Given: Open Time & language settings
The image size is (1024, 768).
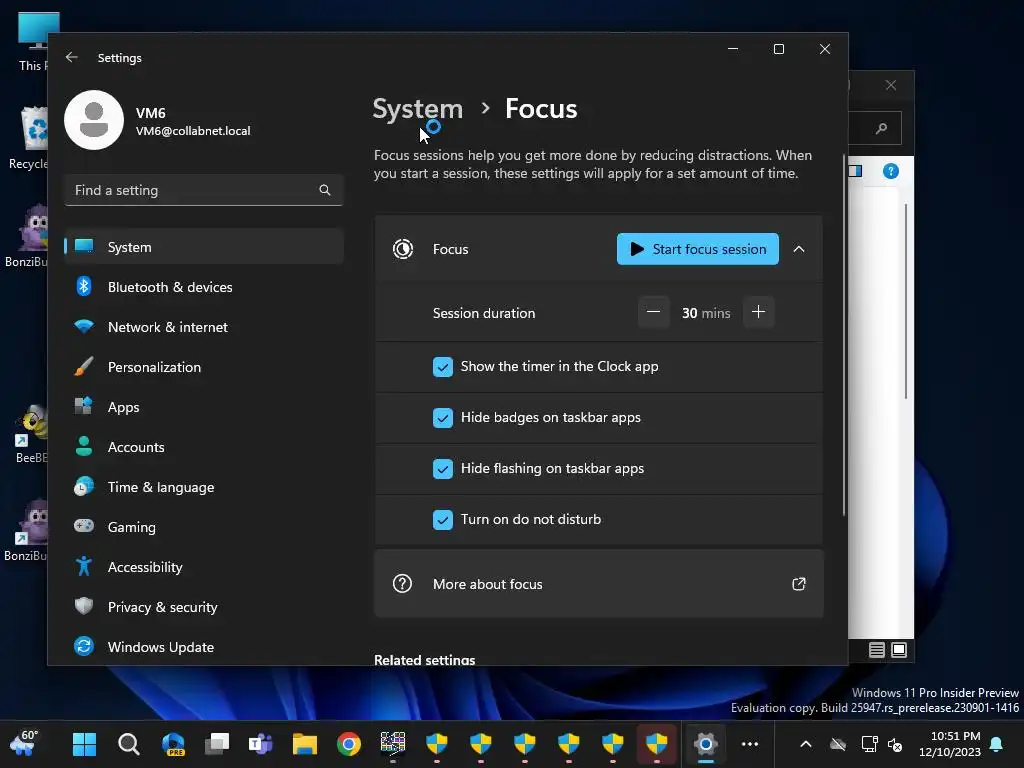Looking at the screenshot, I should pos(204,487).
